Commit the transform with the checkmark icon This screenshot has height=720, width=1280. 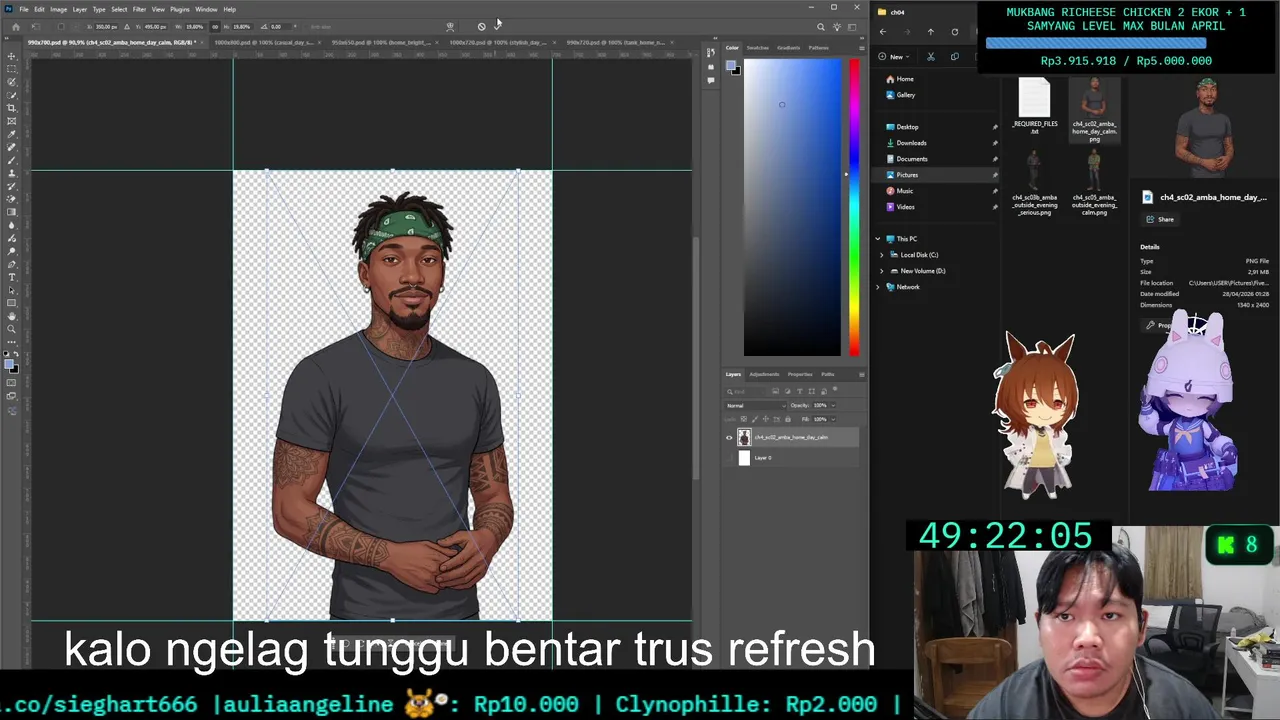[497, 27]
